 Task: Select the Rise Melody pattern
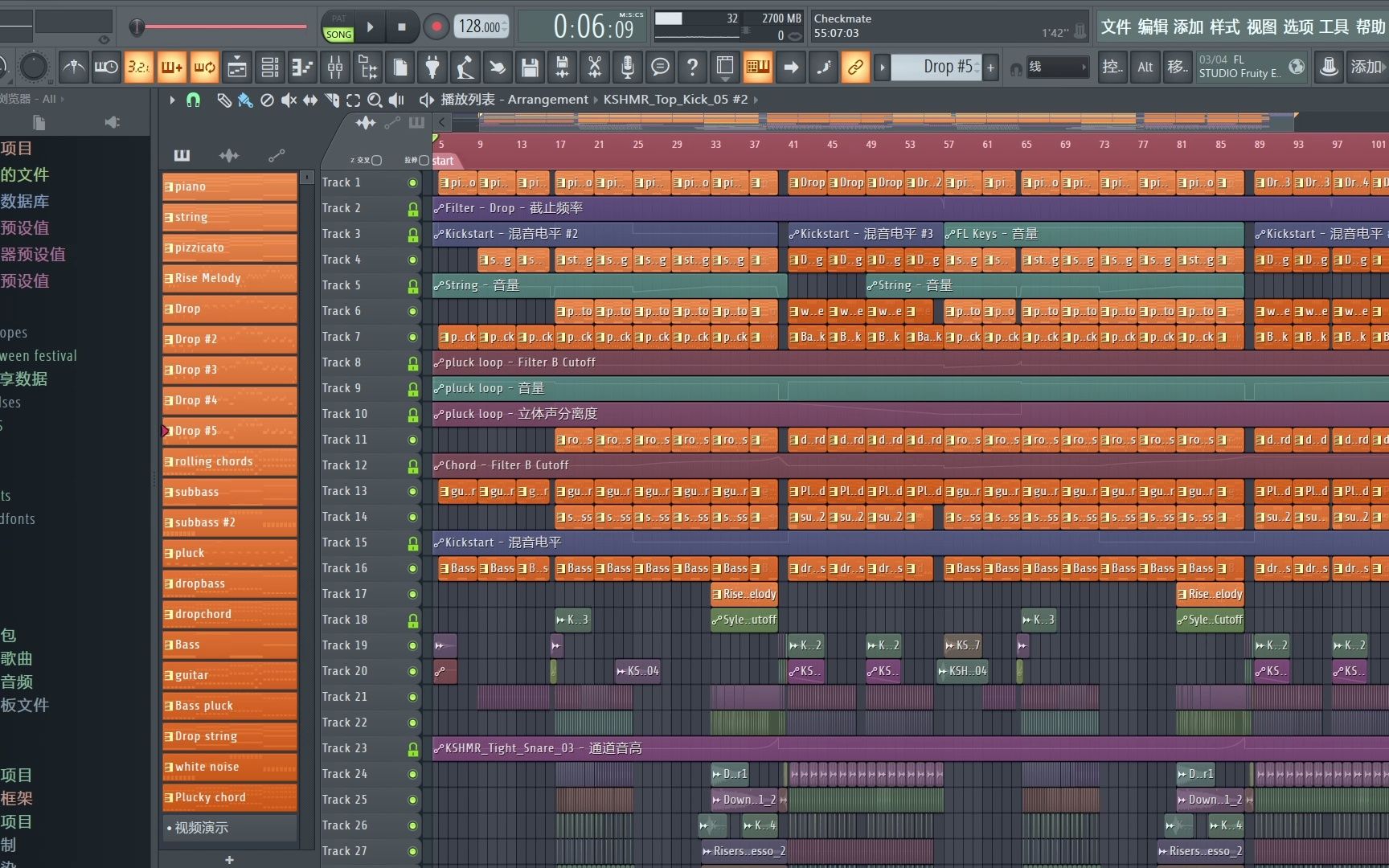(230, 278)
